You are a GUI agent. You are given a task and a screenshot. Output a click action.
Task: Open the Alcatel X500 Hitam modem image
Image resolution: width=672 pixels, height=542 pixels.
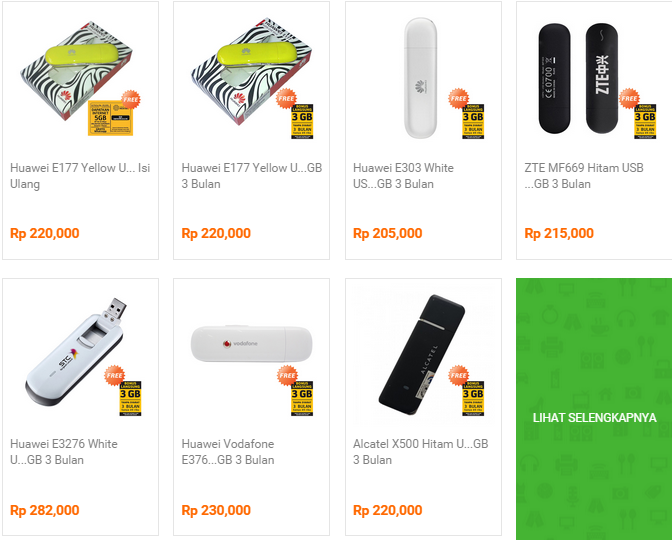422,354
